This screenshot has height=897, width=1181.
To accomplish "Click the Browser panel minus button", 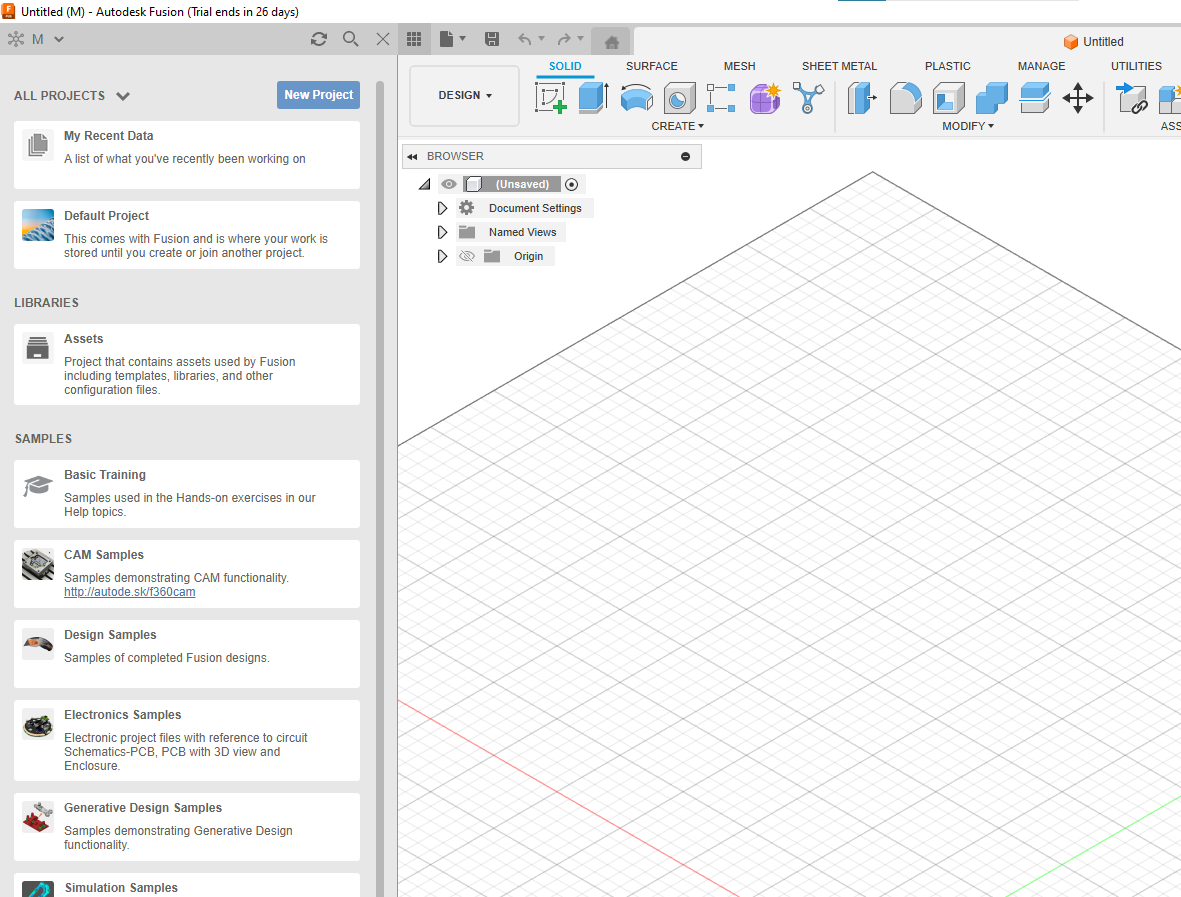I will click(x=685, y=157).
